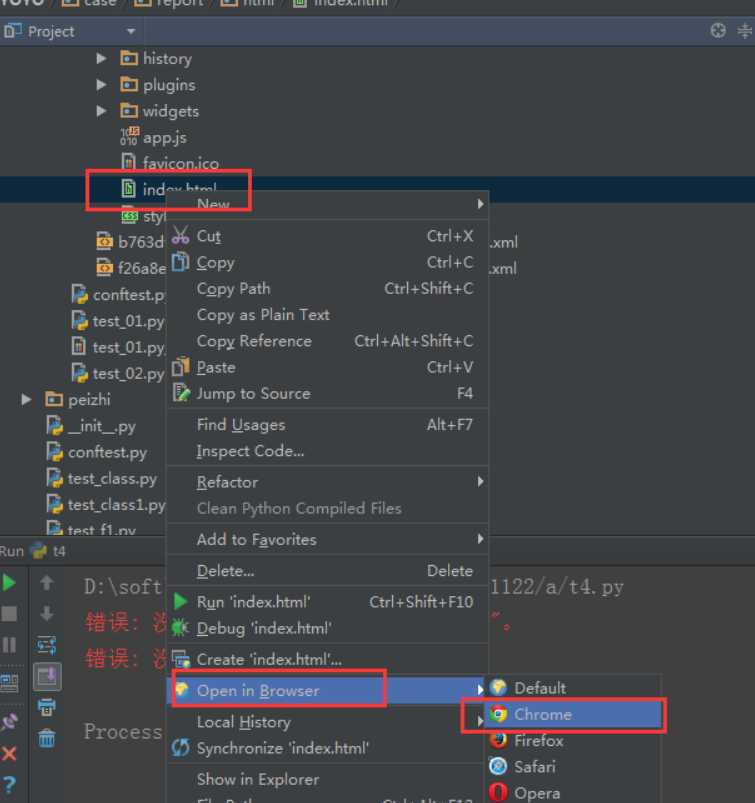Open the Open in Browser submenu

pos(328,690)
